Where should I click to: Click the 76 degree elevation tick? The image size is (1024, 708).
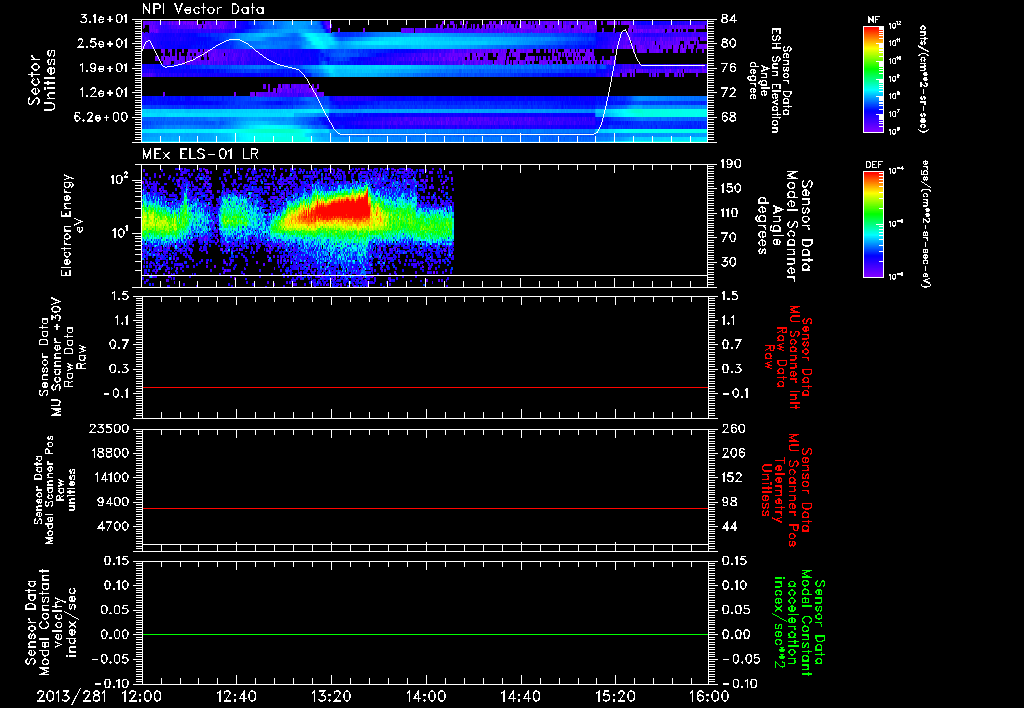click(x=729, y=68)
